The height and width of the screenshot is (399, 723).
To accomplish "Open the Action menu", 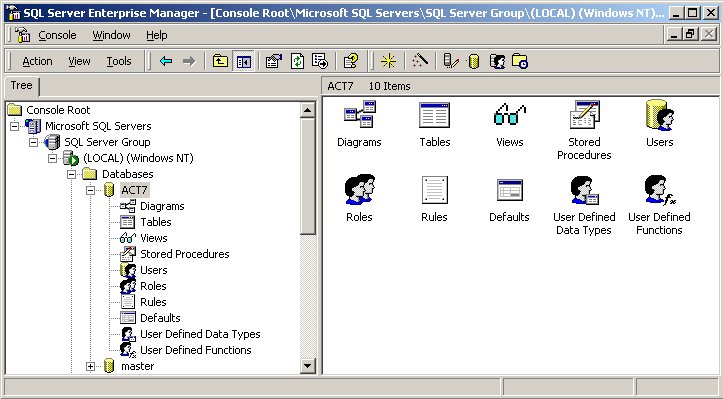I will [x=37, y=61].
